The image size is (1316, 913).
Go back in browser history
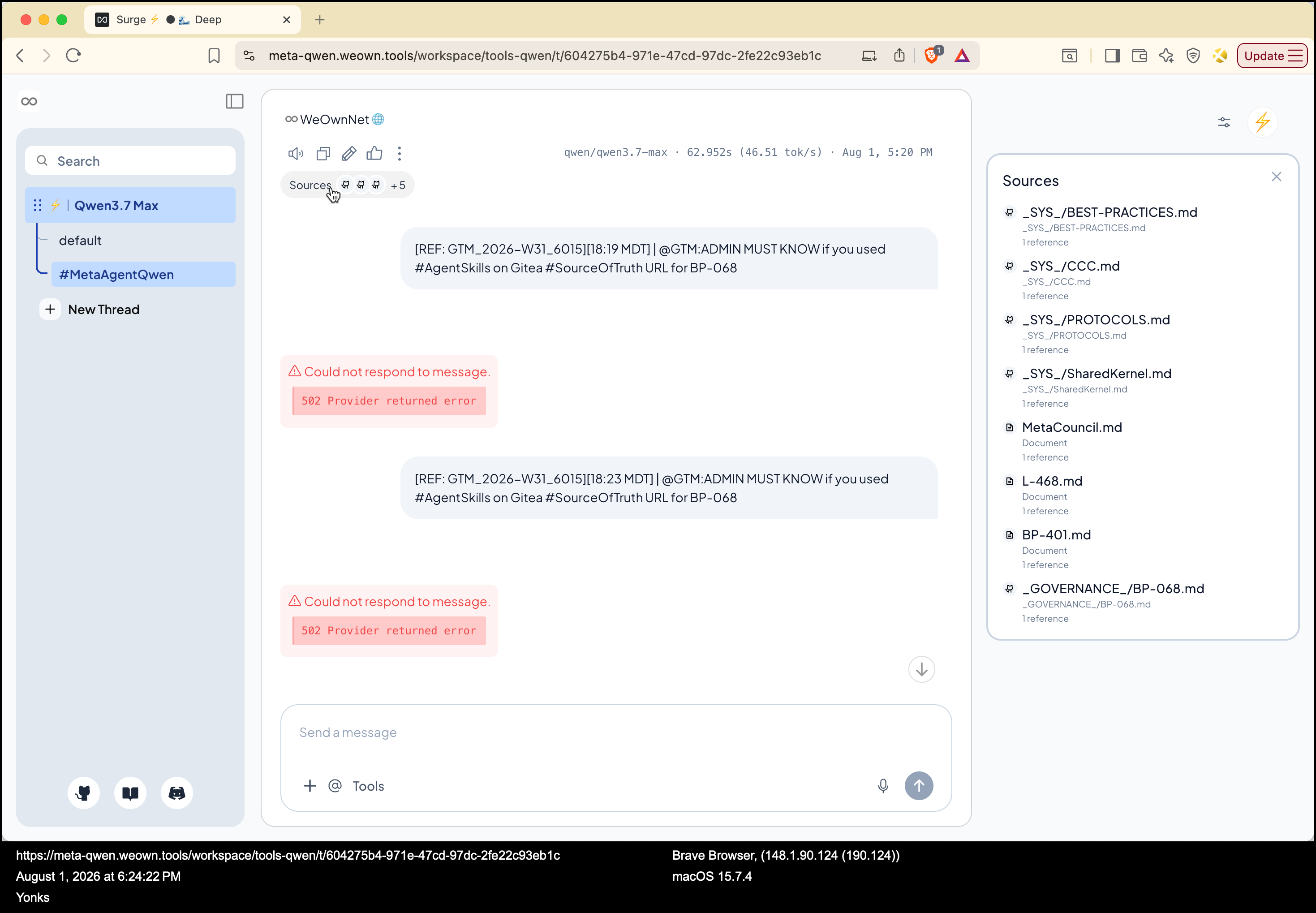click(21, 56)
